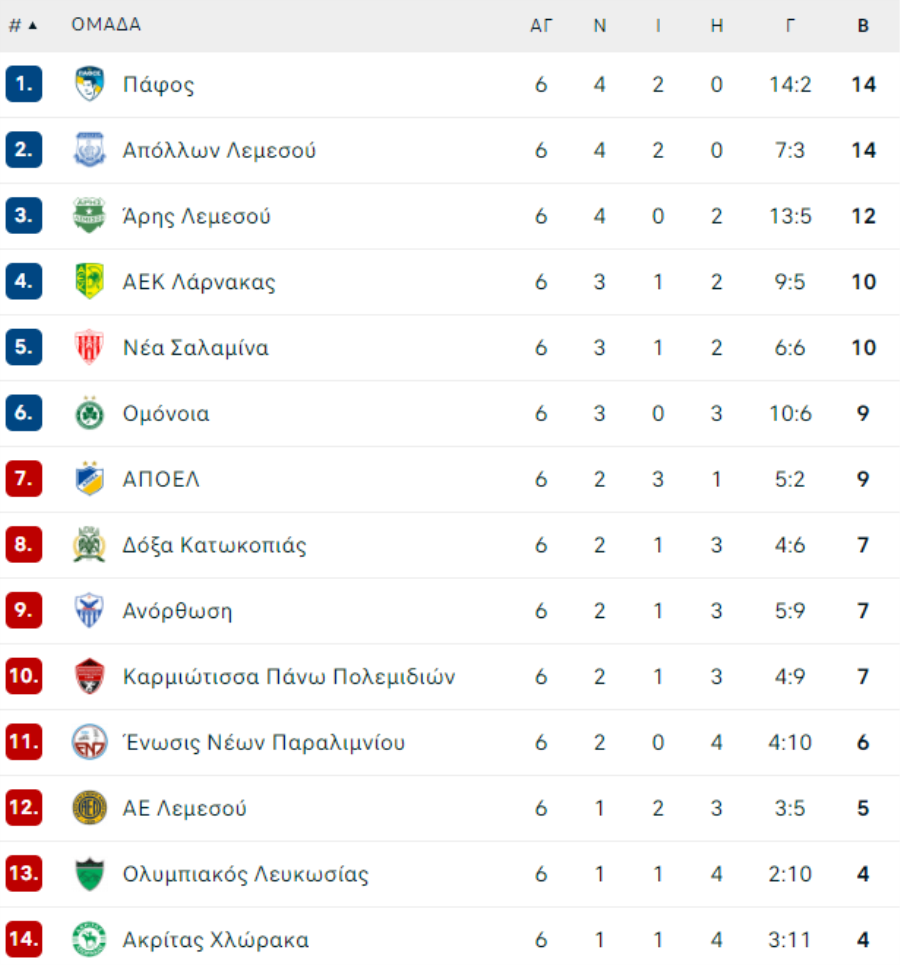This screenshot has height=965, width=900.
Task: Click the Απόλλων Λεμεσού club logo
Action: coord(89,150)
